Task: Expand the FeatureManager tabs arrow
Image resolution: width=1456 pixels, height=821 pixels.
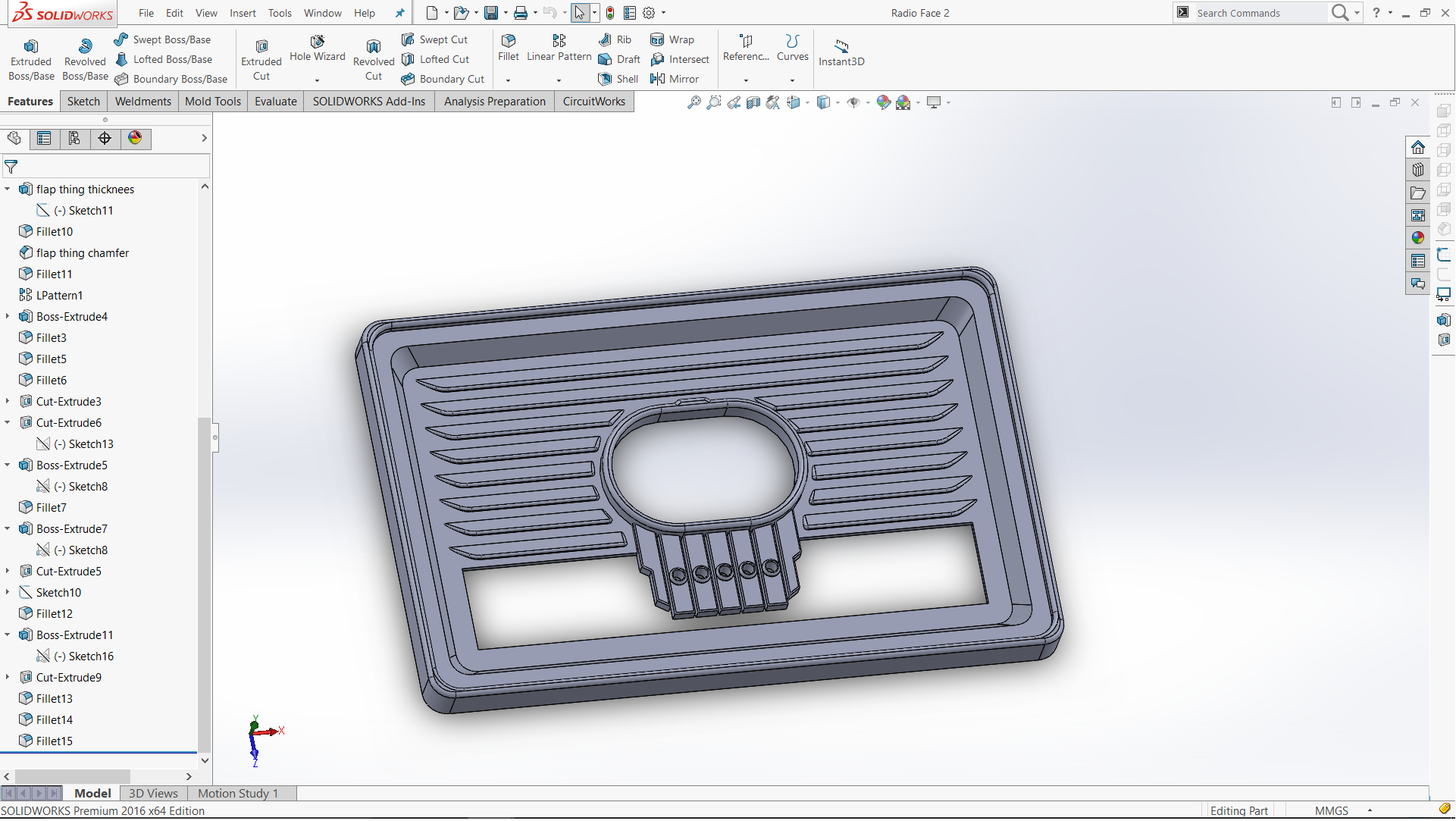Action: 204,138
